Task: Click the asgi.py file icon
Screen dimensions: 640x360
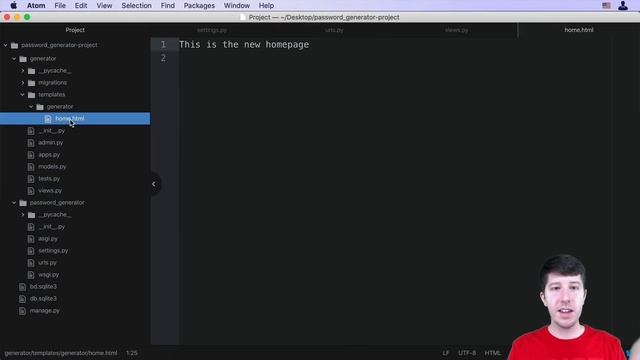Action: (31, 239)
